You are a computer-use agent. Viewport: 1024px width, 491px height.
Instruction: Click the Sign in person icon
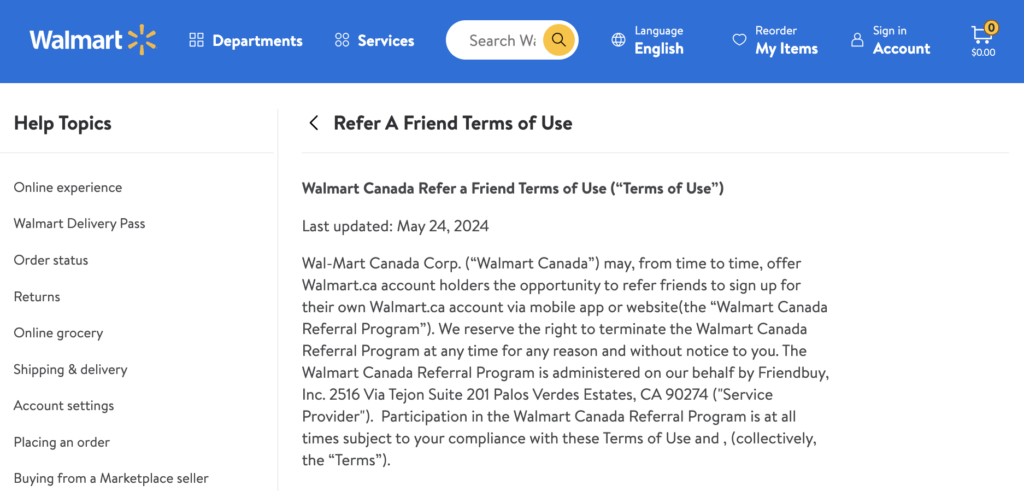click(x=857, y=40)
